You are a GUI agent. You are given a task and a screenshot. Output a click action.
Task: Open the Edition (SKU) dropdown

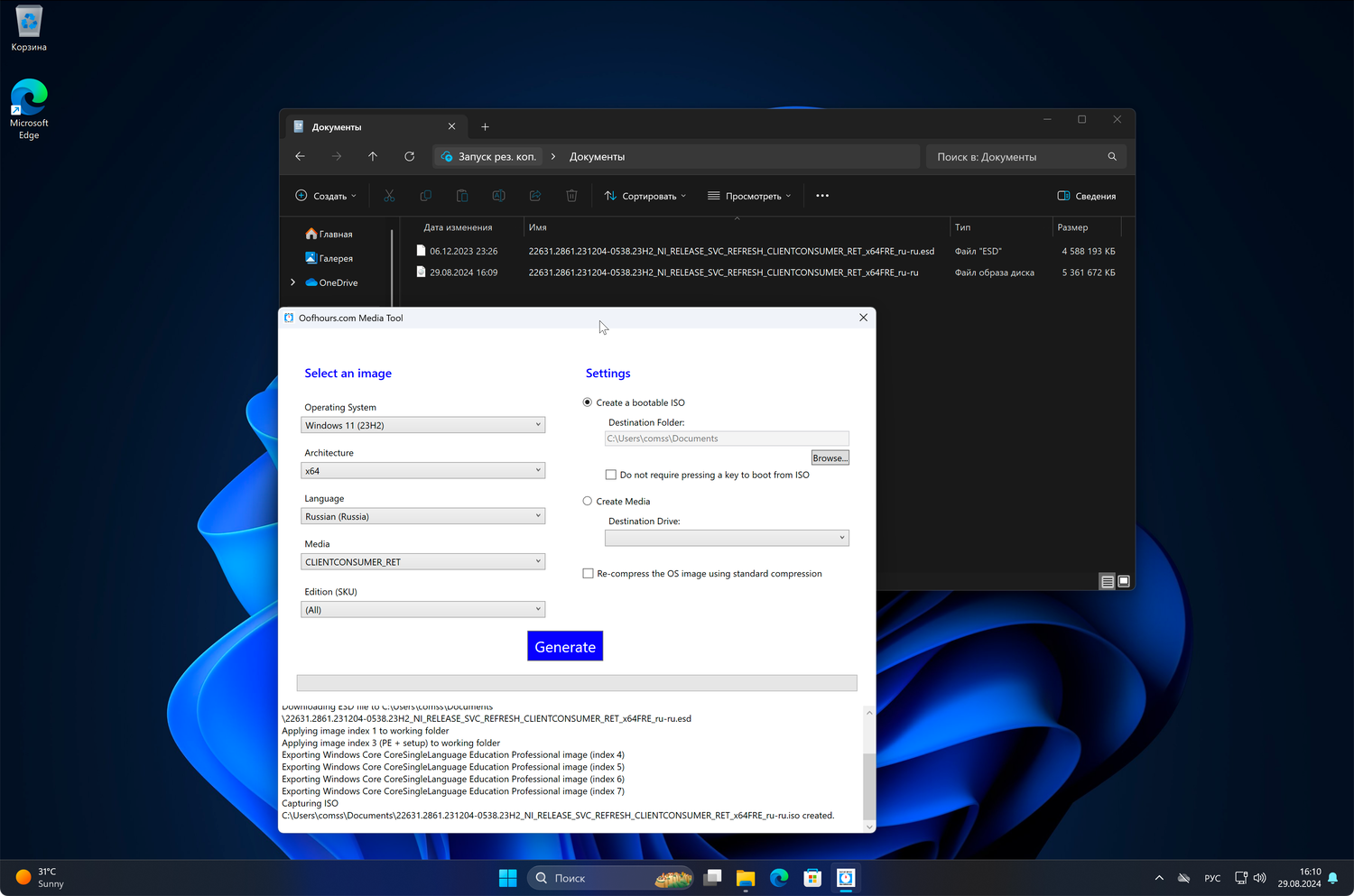[422, 610]
